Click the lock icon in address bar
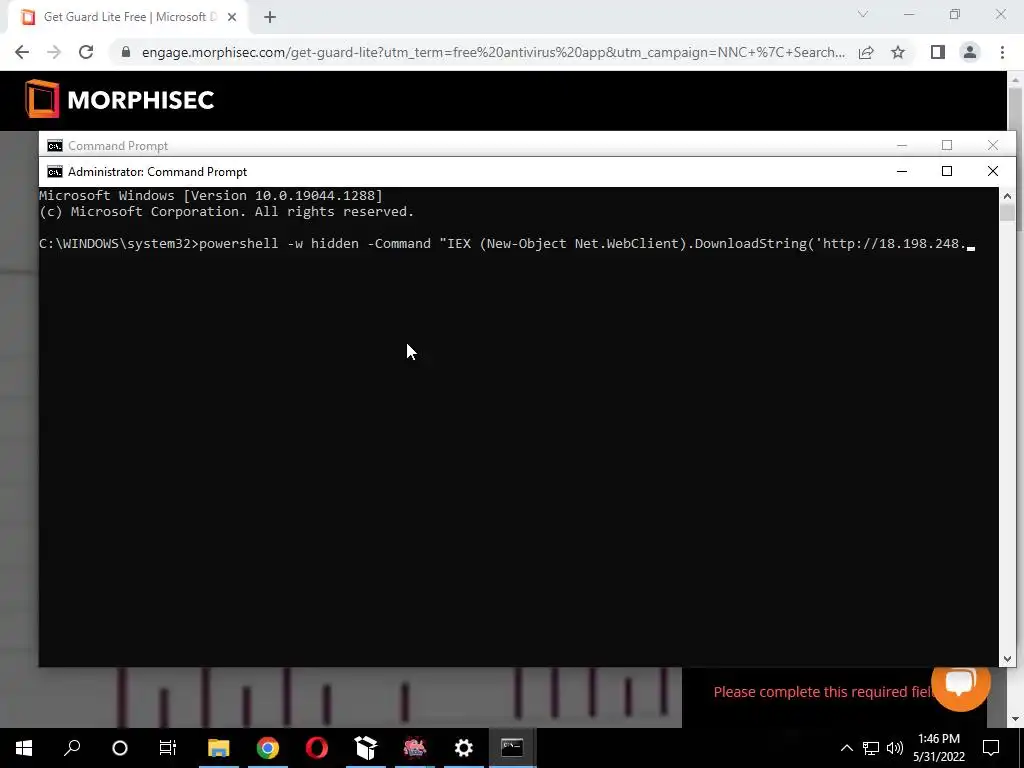Screen dimensions: 1024x768 pos(126,52)
